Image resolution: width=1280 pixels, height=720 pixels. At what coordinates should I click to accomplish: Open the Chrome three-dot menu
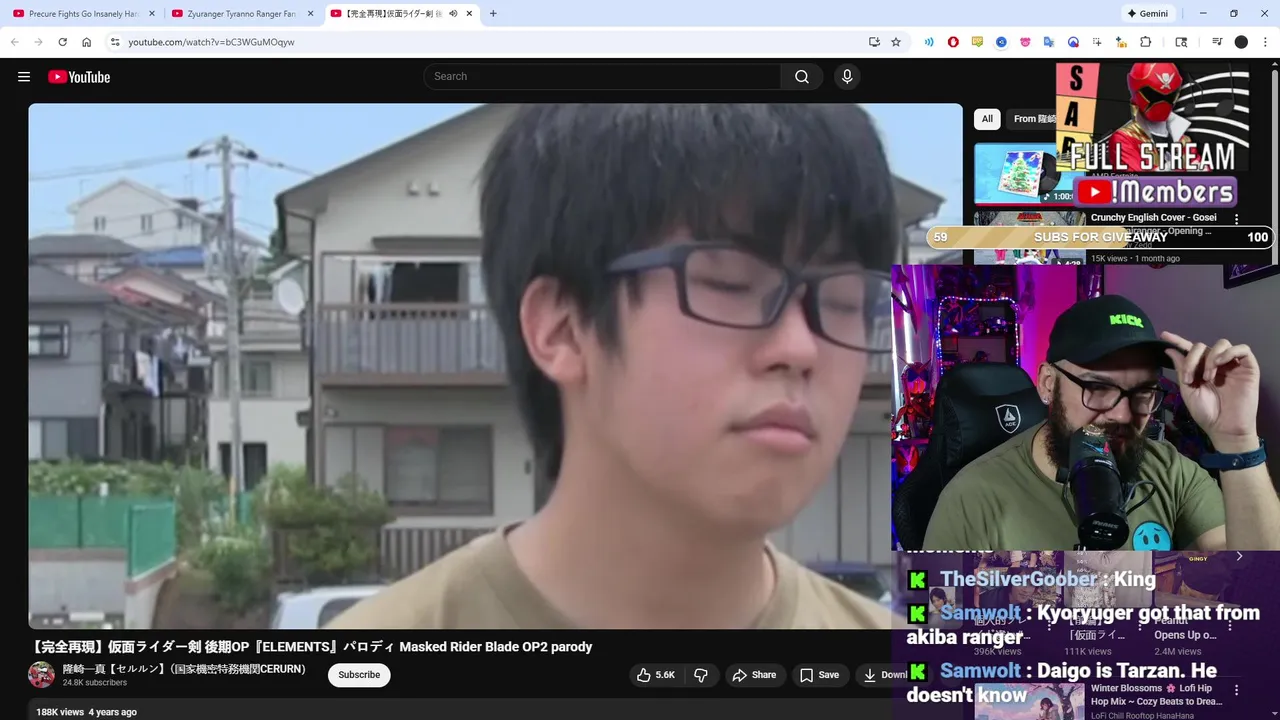pyautogui.click(x=1265, y=42)
